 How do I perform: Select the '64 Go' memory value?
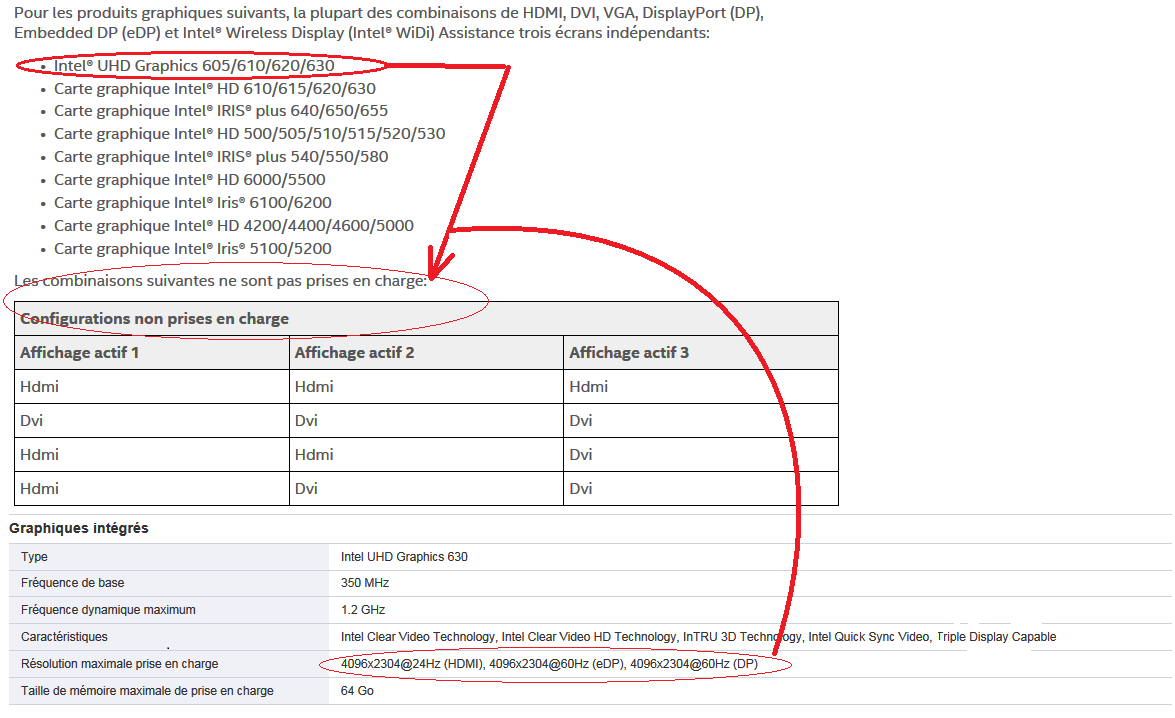pos(357,691)
